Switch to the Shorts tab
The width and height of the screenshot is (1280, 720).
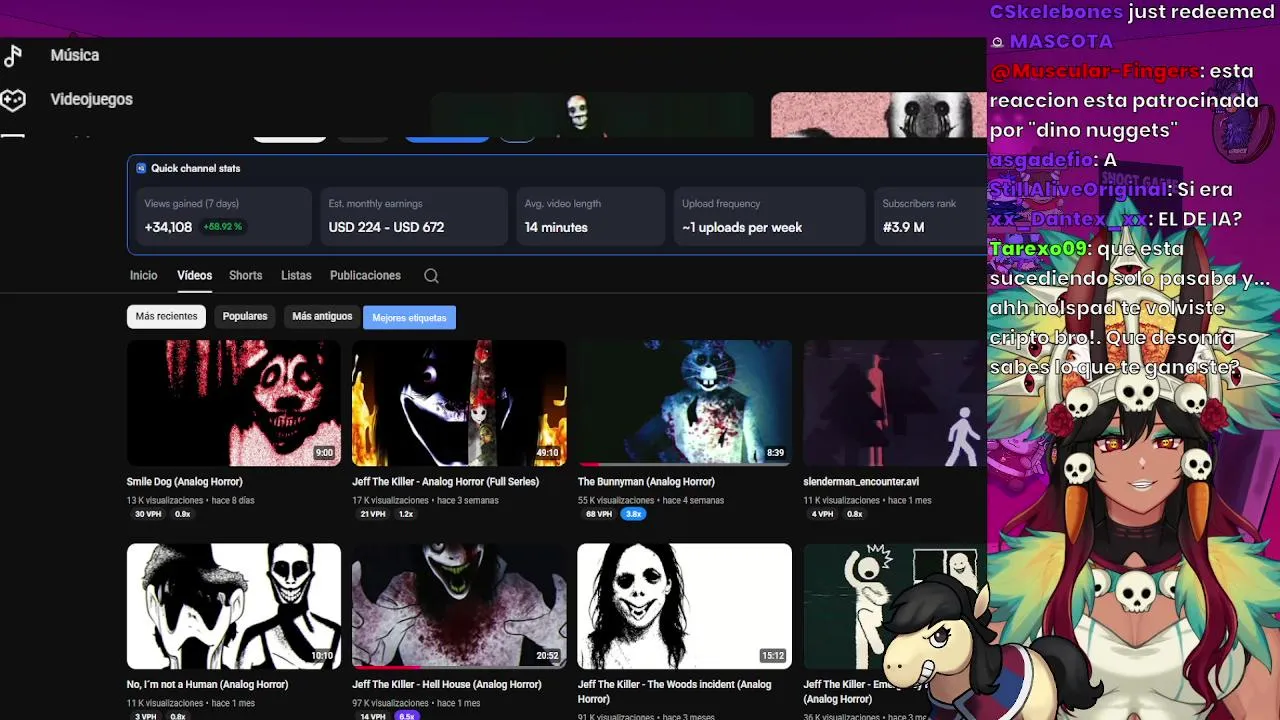245,275
